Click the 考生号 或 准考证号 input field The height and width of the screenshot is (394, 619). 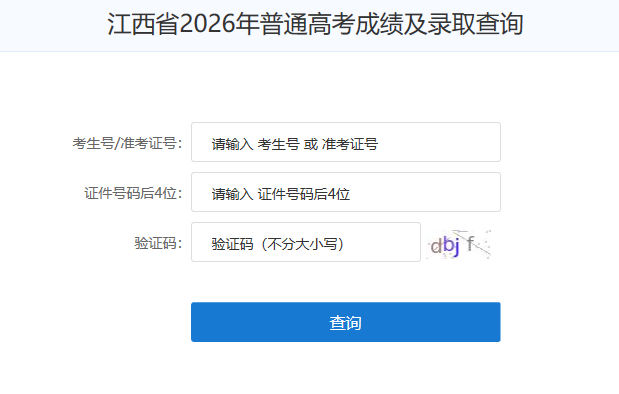(x=346, y=142)
